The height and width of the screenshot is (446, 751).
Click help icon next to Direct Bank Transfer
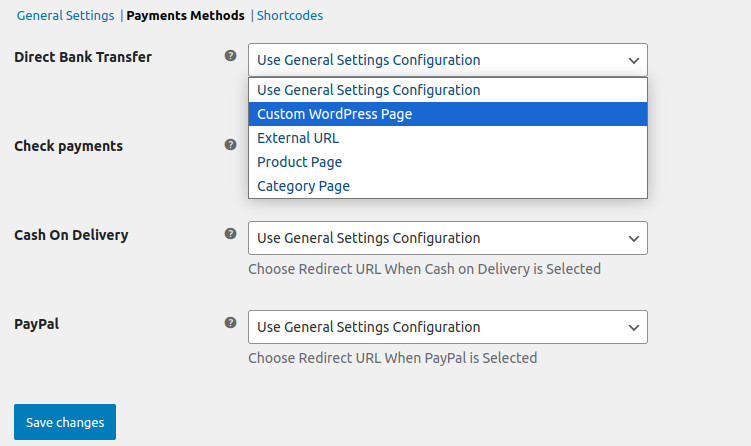231,57
